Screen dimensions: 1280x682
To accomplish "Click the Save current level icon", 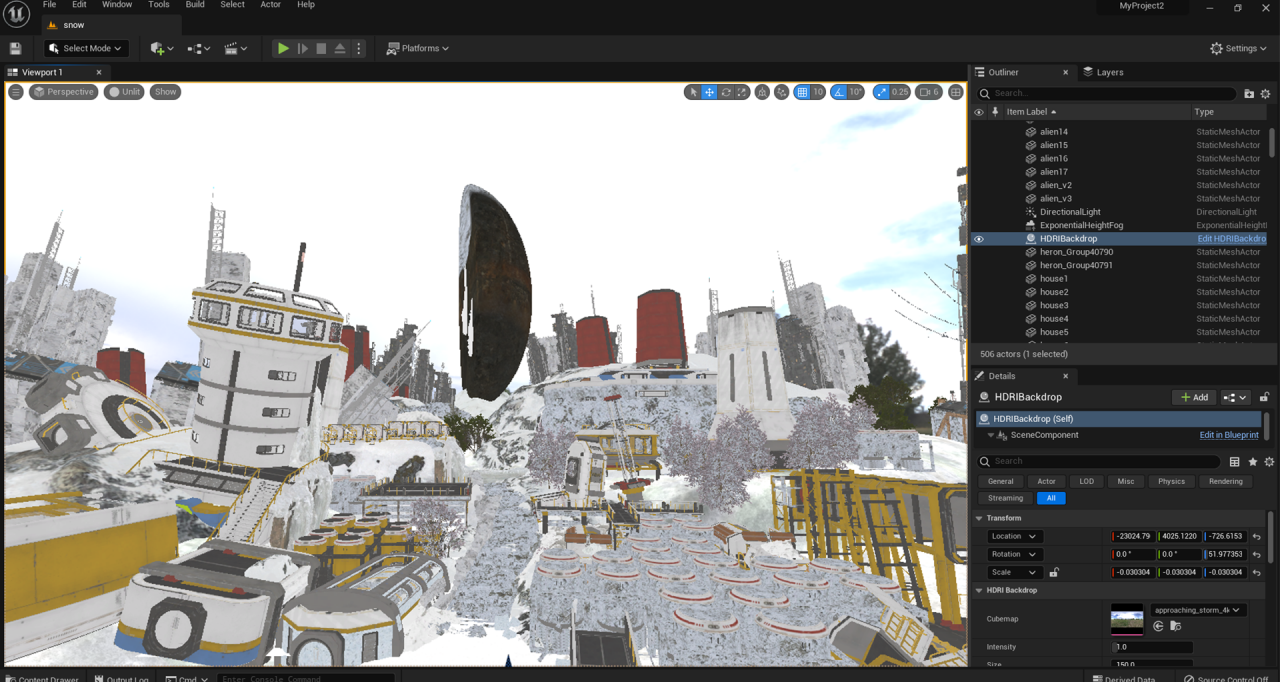I will click(15, 48).
